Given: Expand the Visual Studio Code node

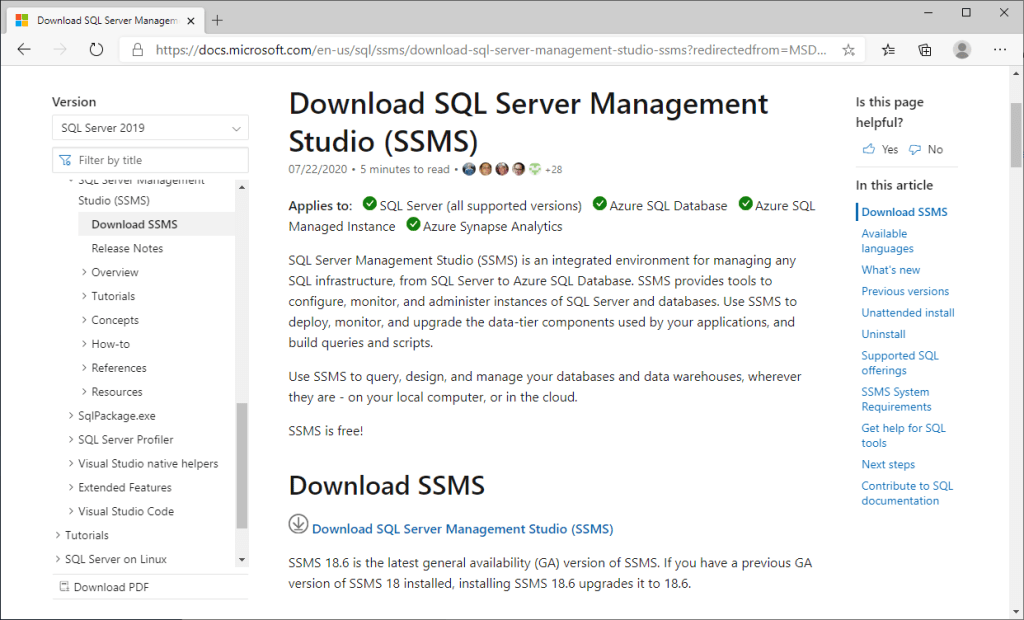Looking at the screenshot, I should click(x=71, y=512).
